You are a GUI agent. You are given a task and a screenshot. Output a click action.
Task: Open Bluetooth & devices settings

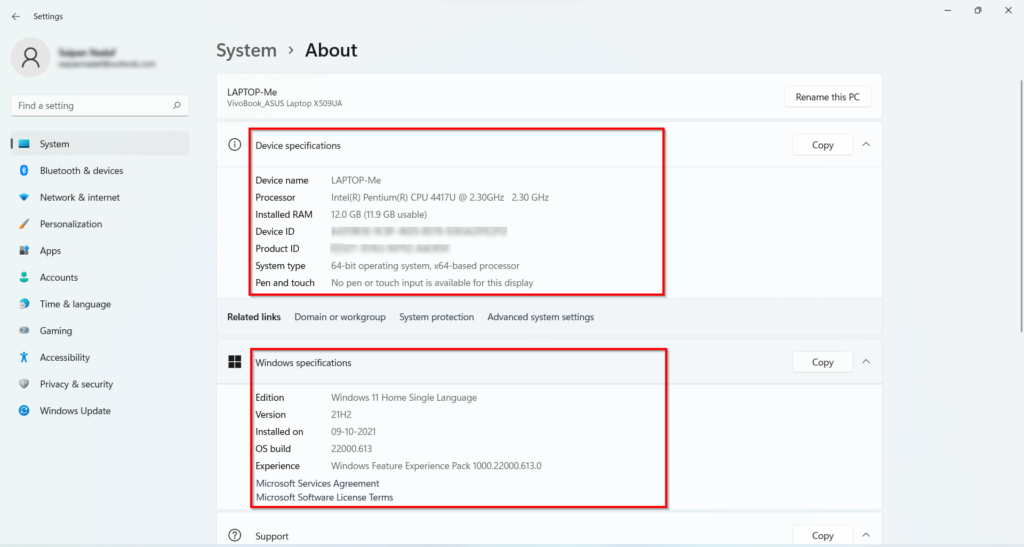(x=100, y=170)
